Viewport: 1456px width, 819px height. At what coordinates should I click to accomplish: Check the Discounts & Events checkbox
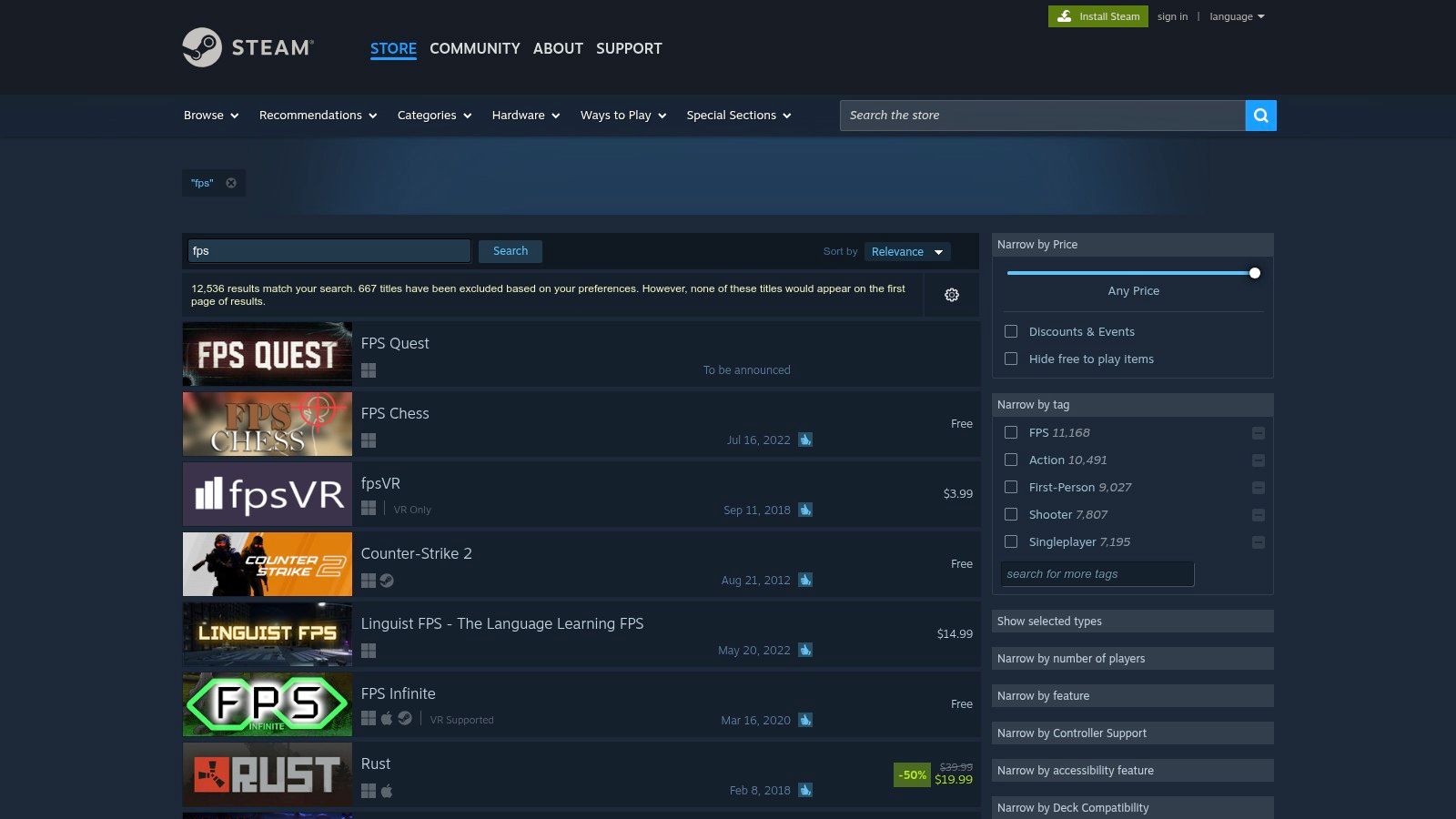click(1010, 331)
